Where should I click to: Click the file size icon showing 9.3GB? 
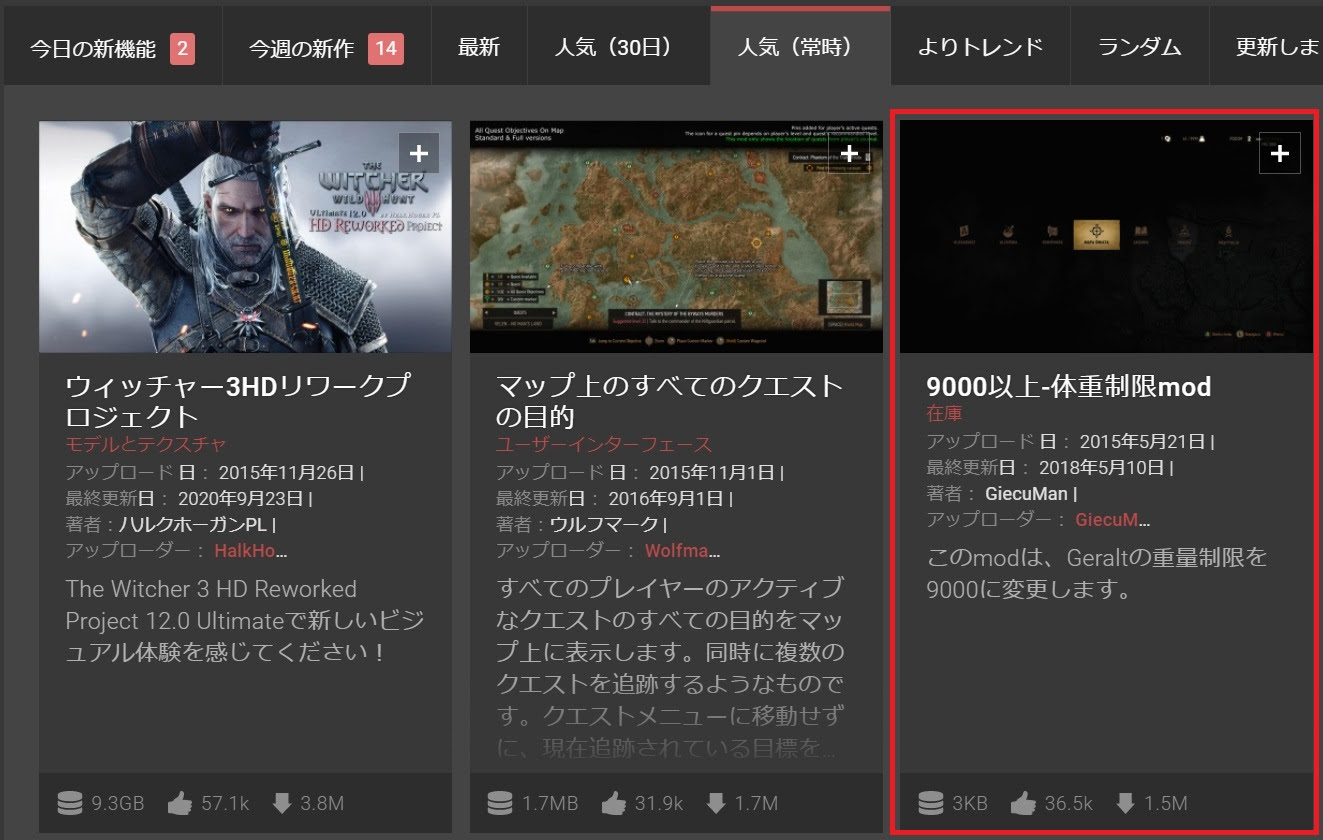tap(69, 802)
